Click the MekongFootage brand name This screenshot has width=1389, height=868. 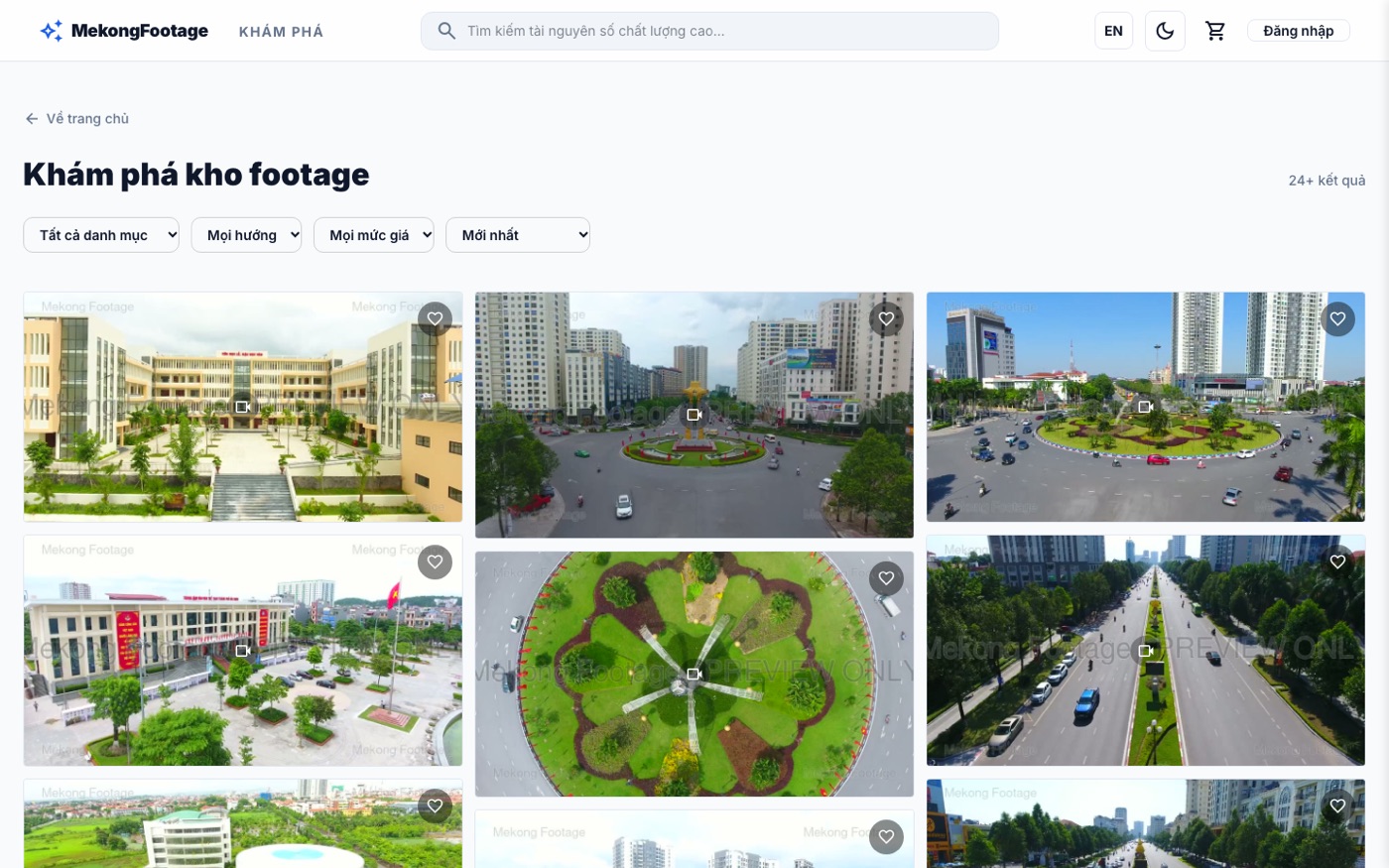[x=140, y=31]
